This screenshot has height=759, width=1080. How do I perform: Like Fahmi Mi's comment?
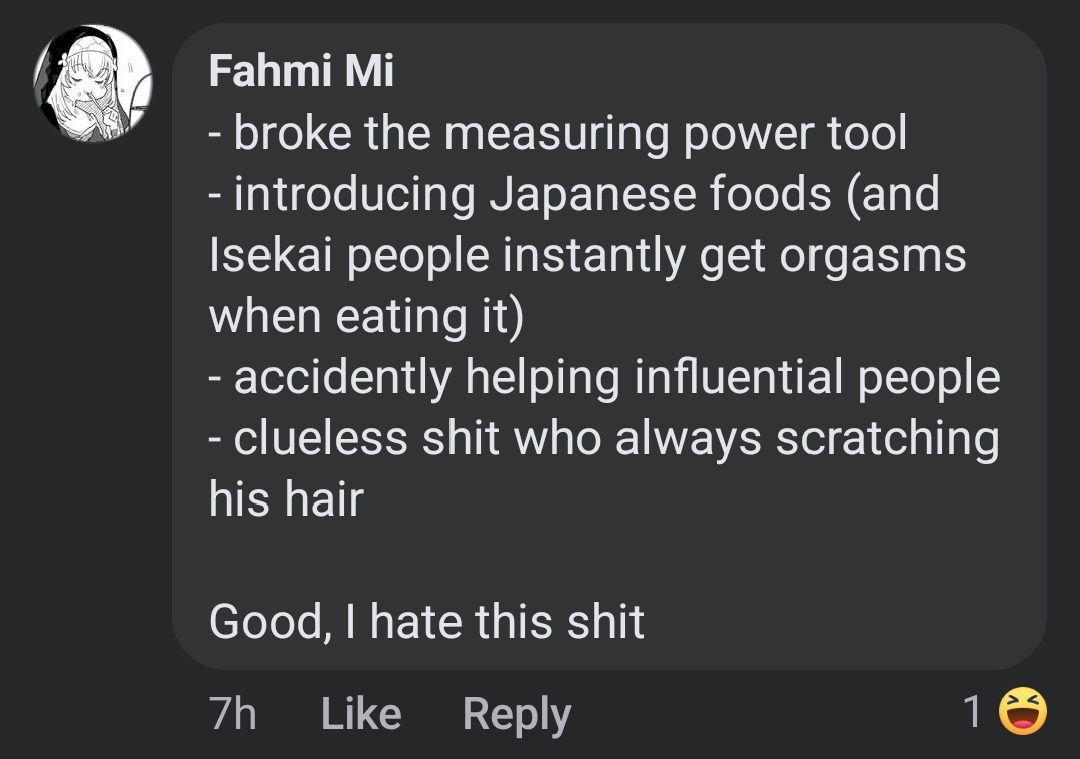[361, 714]
